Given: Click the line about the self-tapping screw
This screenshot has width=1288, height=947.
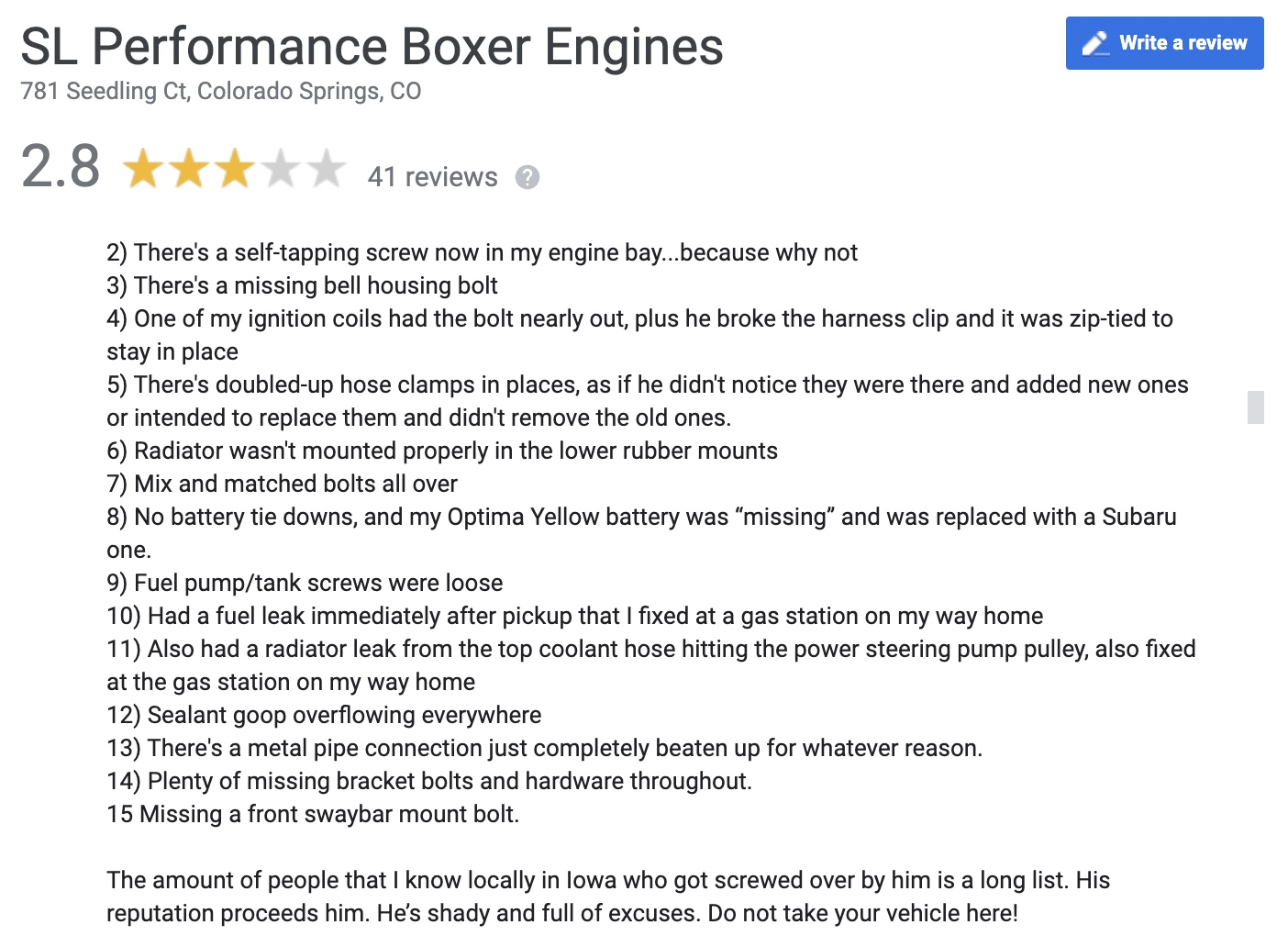Looking at the screenshot, I should 482,252.
